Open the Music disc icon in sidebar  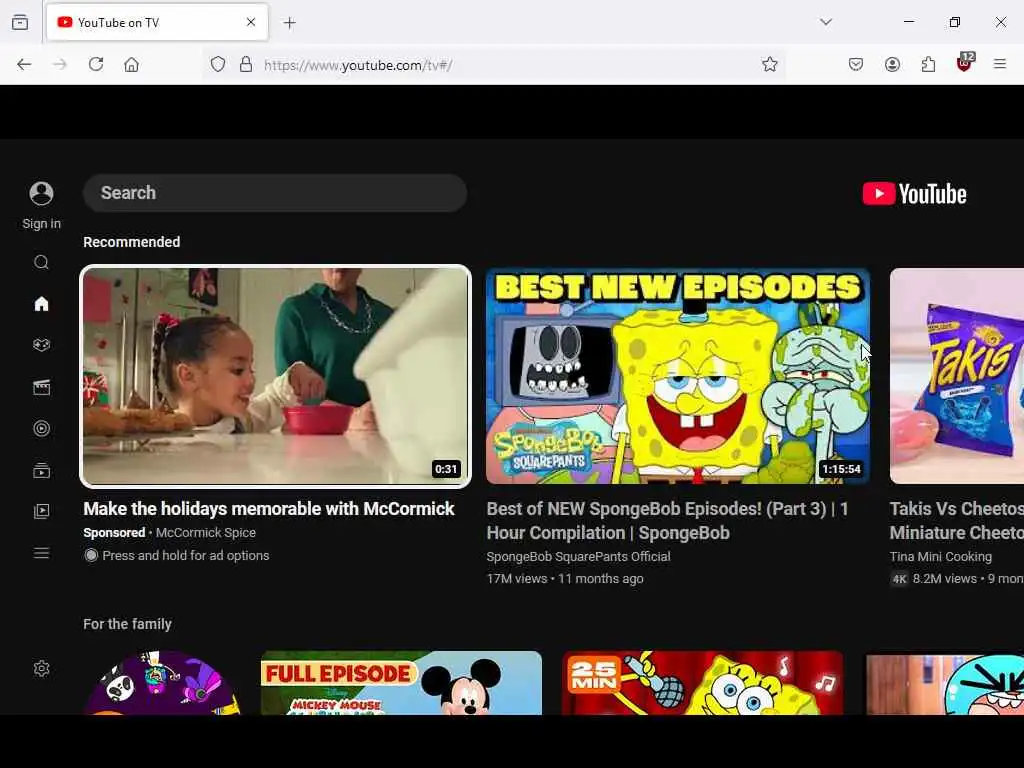pos(41,428)
